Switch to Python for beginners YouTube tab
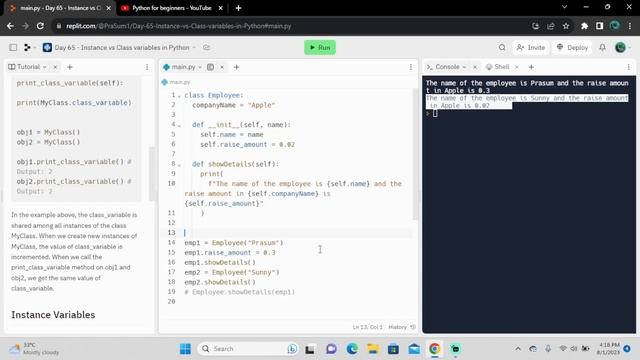 171,8
